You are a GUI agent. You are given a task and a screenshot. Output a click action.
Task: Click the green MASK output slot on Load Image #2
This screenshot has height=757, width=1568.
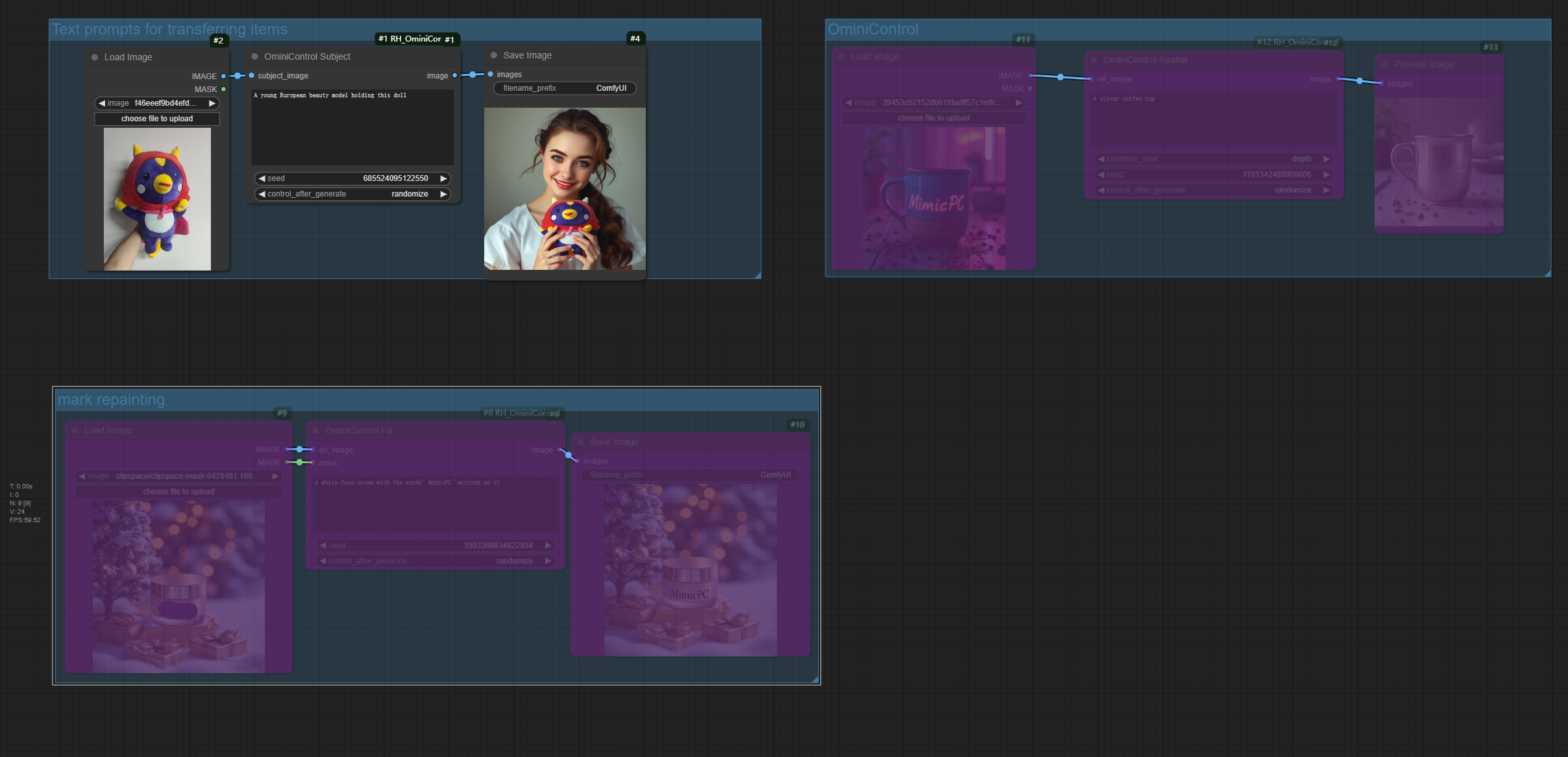223,89
